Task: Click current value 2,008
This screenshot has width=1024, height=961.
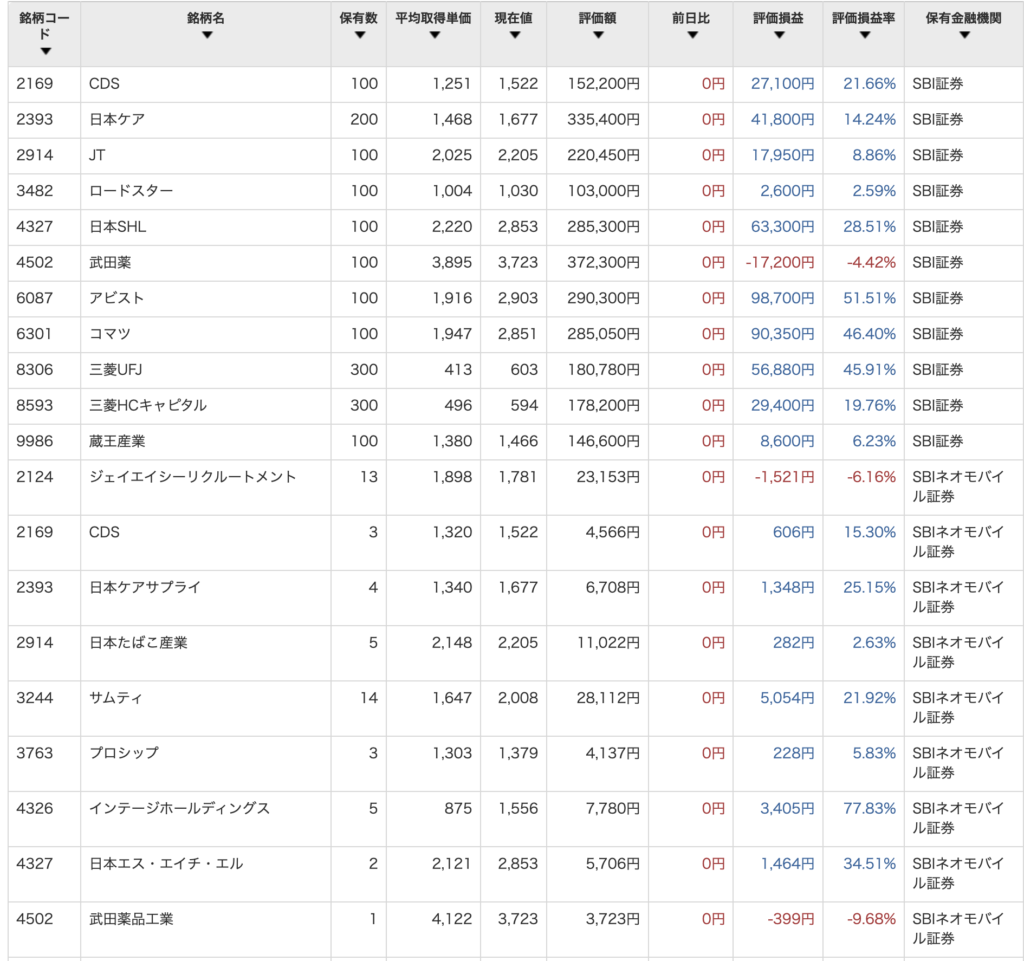Action: click(518, 698)
